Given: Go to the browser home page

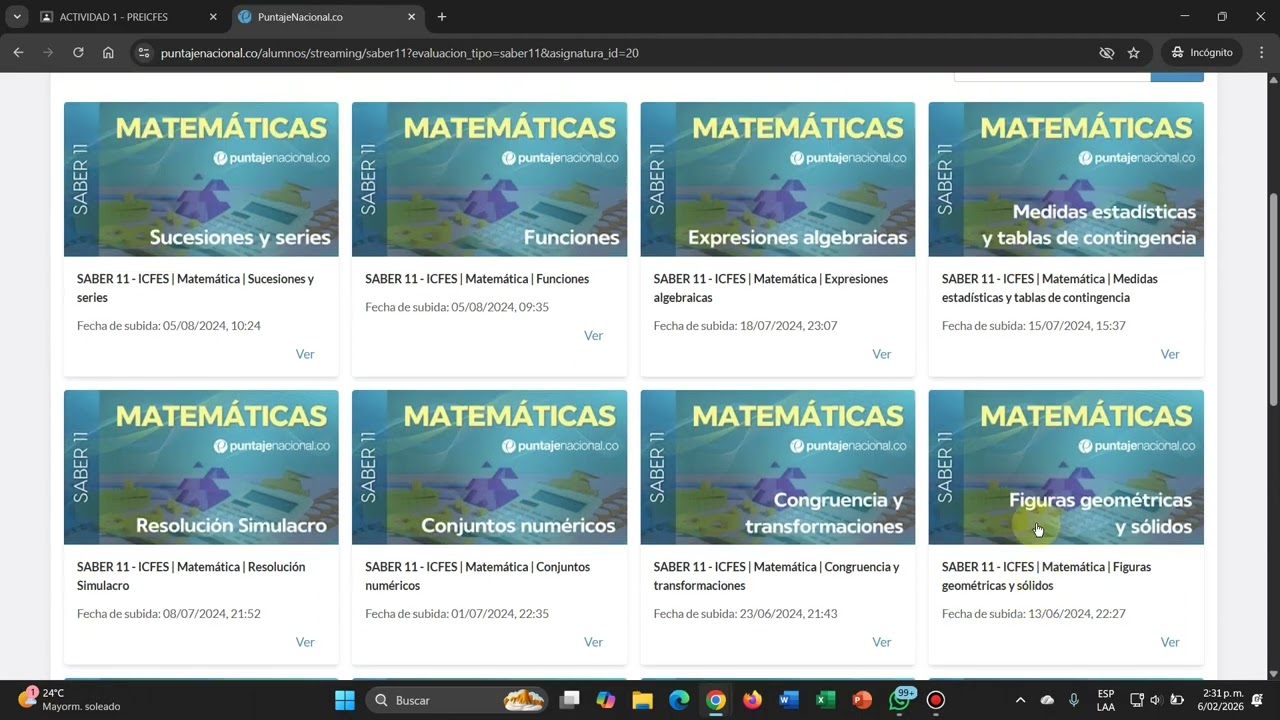Looking at the screenshot, I should [x=108, y=53].
